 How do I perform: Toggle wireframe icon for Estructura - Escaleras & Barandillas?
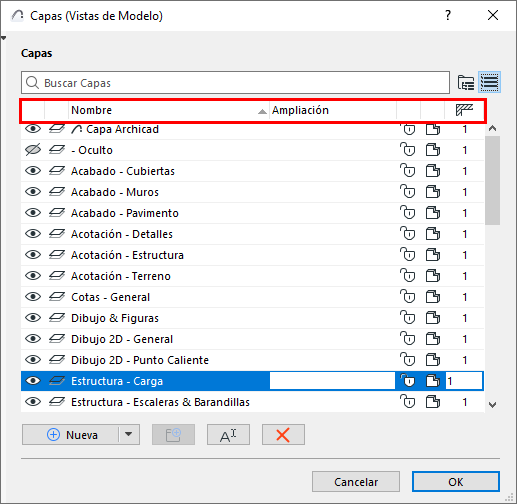tap(57, 402)
